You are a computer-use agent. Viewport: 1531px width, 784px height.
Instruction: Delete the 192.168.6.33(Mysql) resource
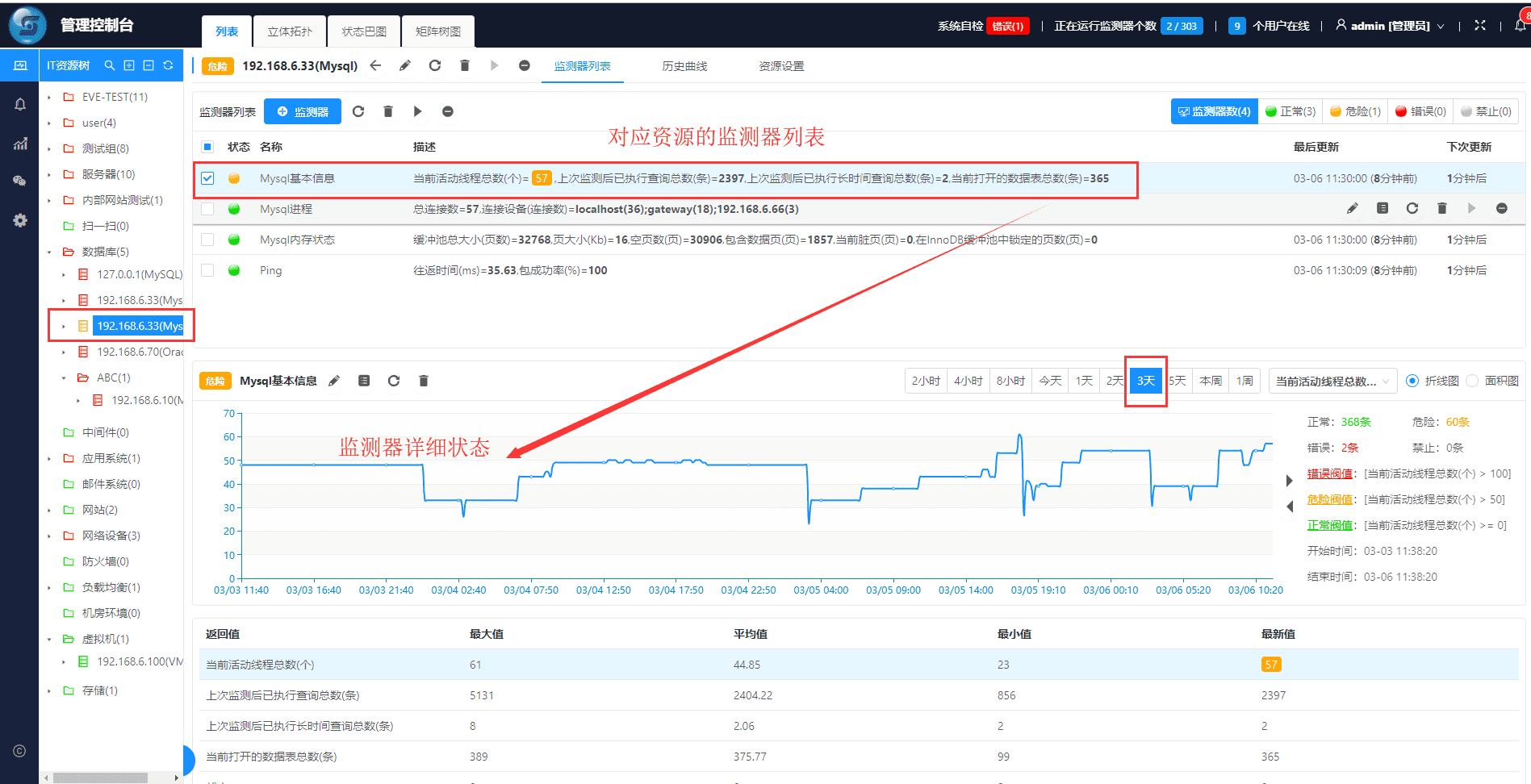(x=465, y=65)
